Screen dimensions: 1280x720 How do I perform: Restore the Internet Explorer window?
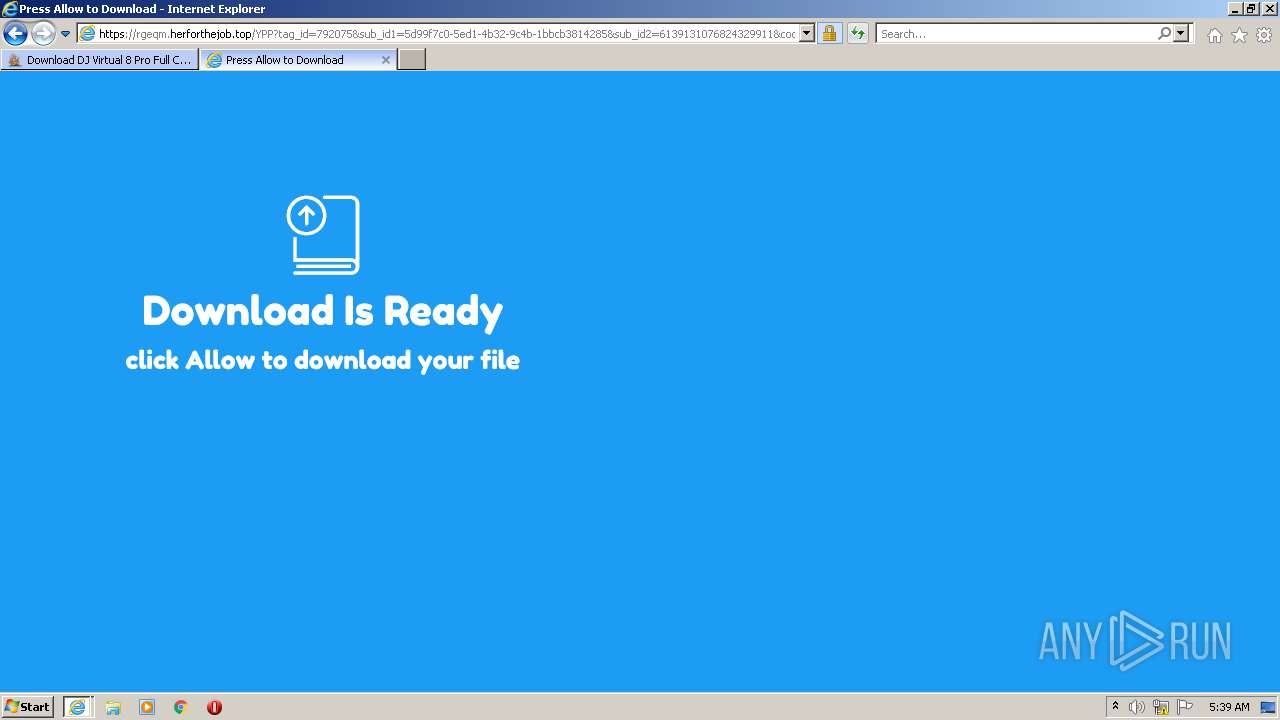[1251, 9]
